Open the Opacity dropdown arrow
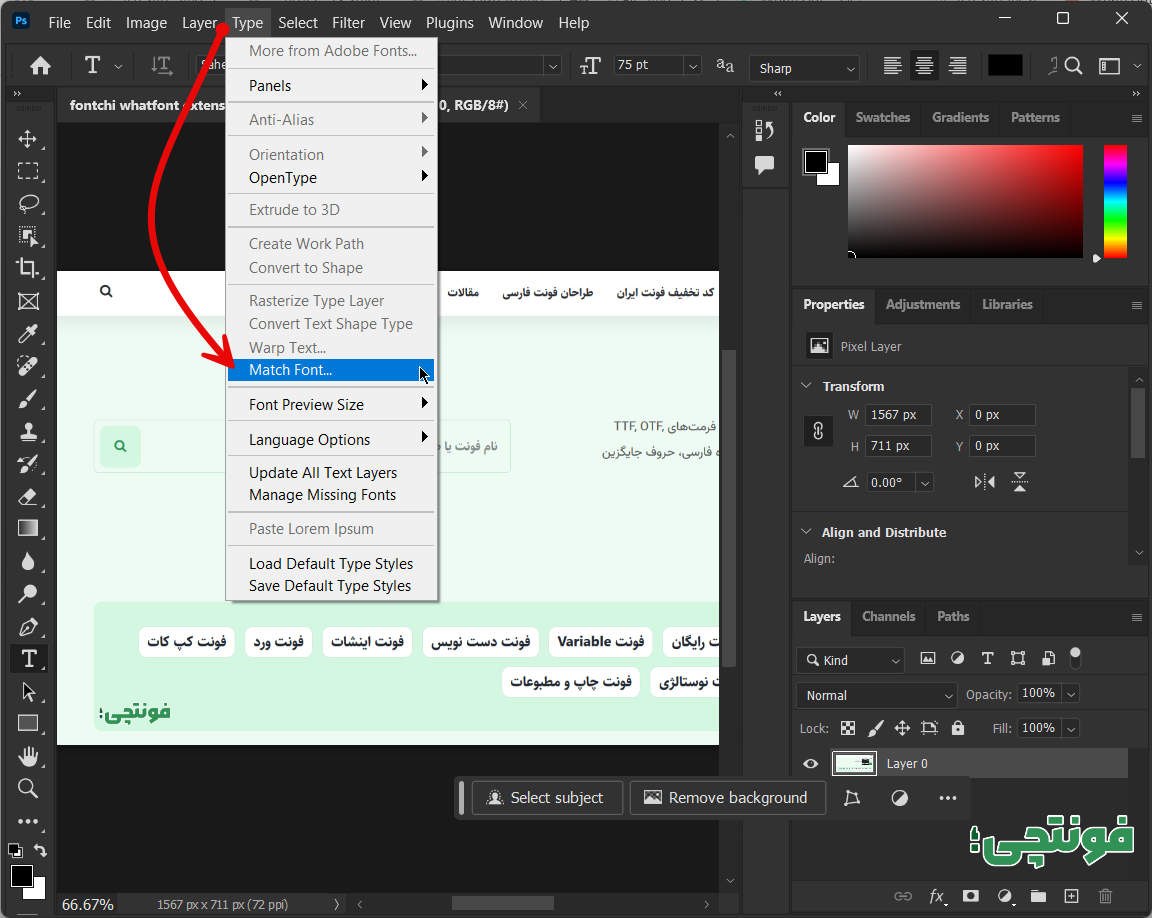The width and height of the screenshot is (1152, 918). 1071,693
